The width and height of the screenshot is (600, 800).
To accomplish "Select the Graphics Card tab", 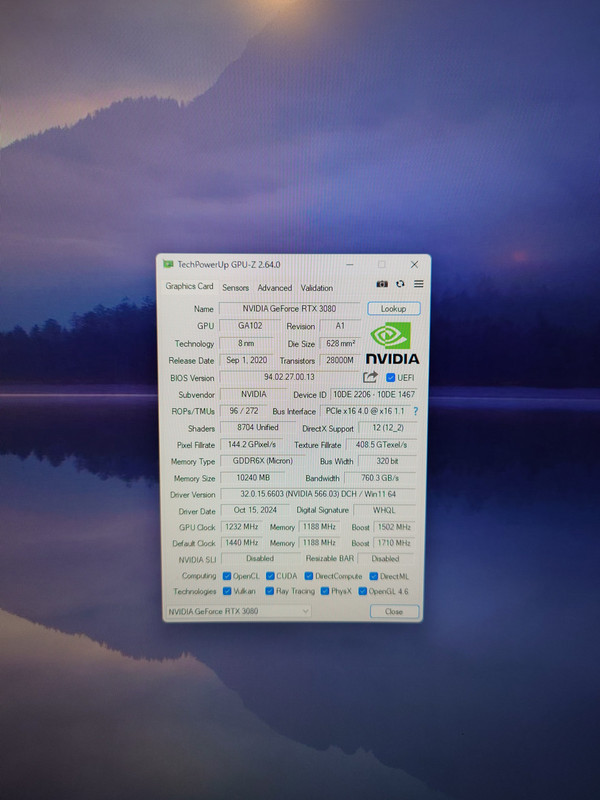I will (189, 286).
